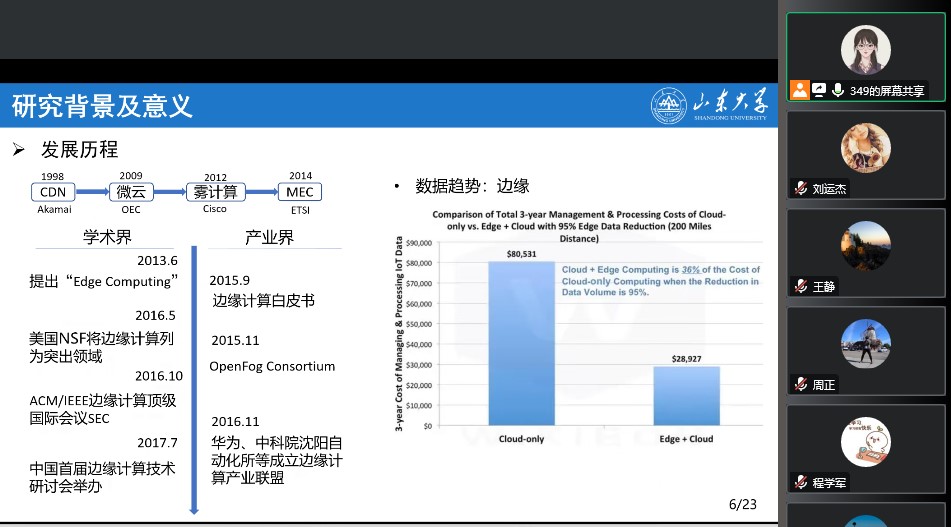
Task: Click the 发展历程 bullet heading
Action: 79,149
